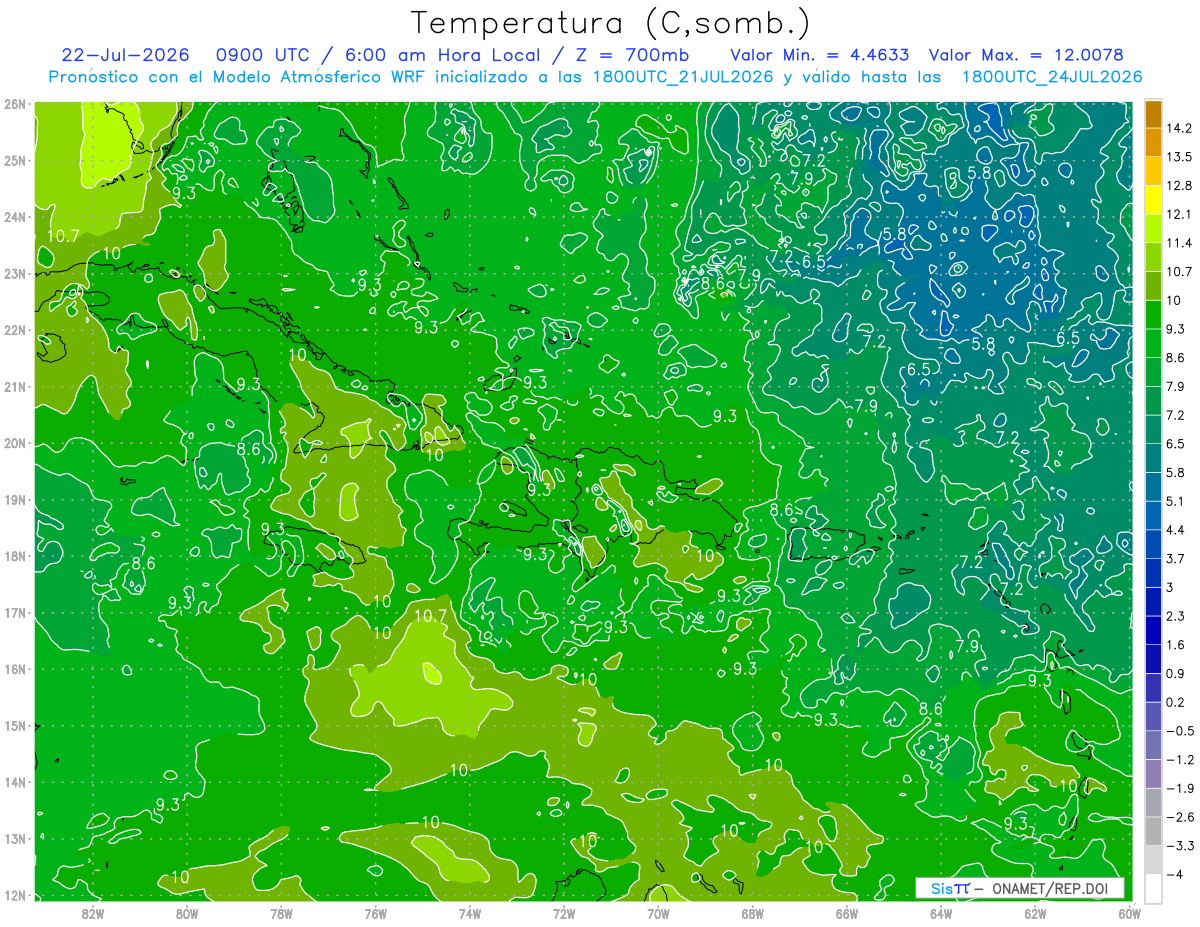The width and height of the screenshot is (1200, 927).
Task: Click the "60W" longitude axis label
Action: 1129,912
